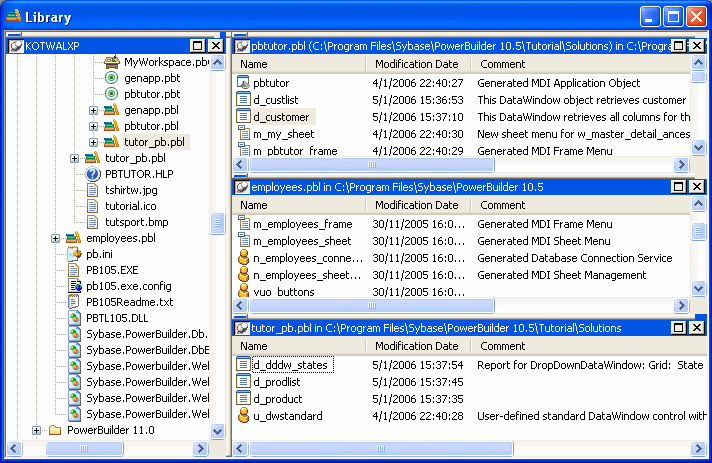Click the PB105.EXE file icon
The image size is (712, 463).
[x=74, y=270]
